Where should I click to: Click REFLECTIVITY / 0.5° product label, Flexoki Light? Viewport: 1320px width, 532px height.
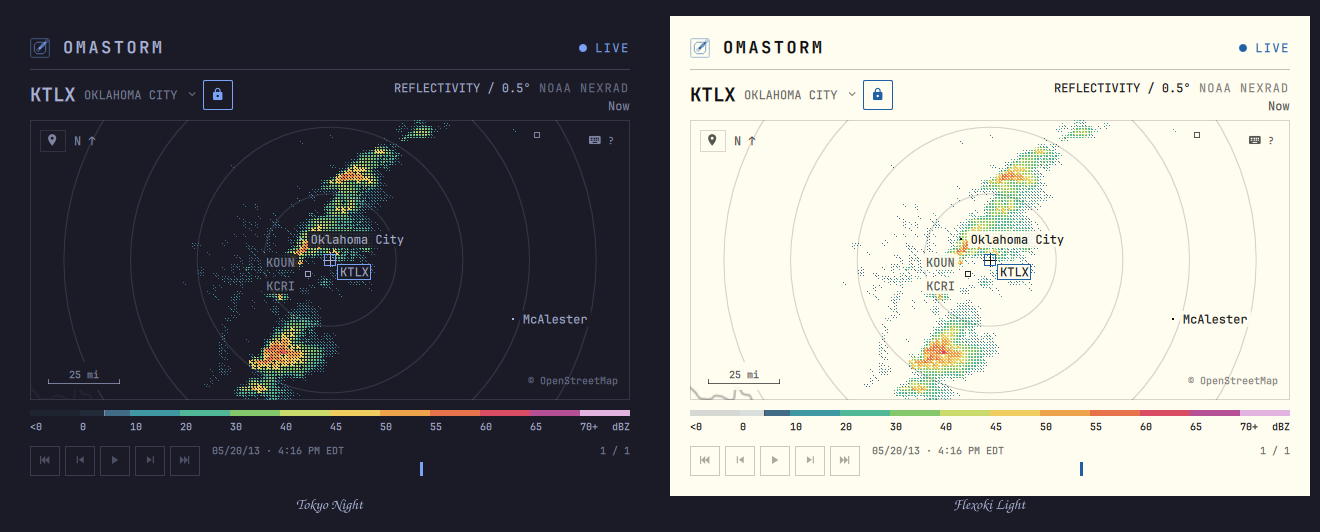1122,88
